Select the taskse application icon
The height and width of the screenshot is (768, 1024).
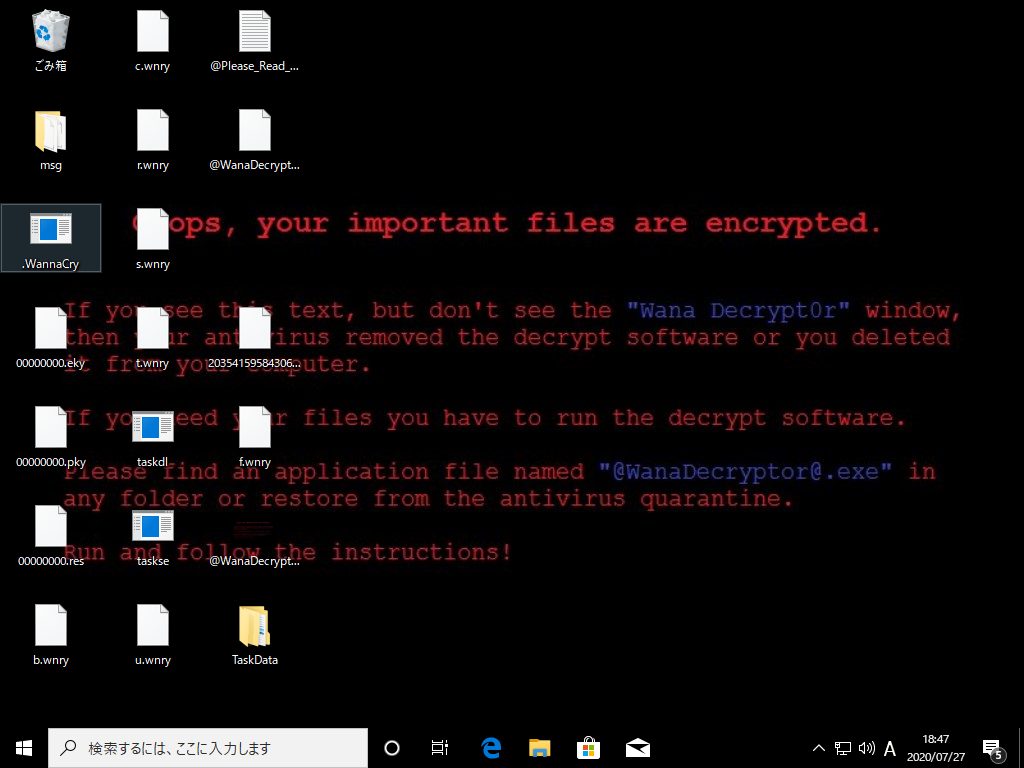[153, 526]
